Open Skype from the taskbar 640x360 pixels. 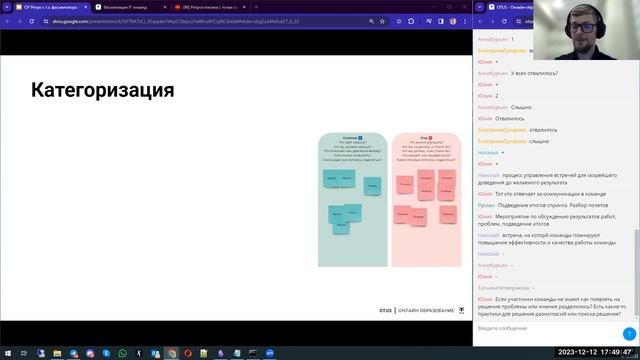click(106, 353)
